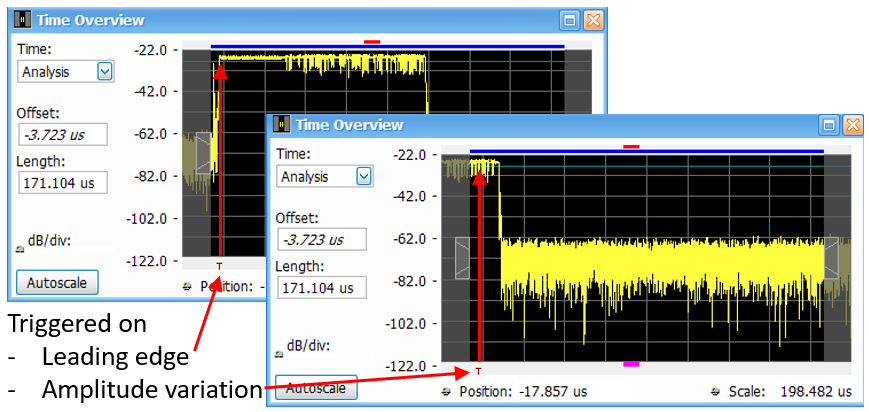Open Time dropdown in the front window
Image resolution: width=869 pixels, height=412 pixels.
pos(364,176)
